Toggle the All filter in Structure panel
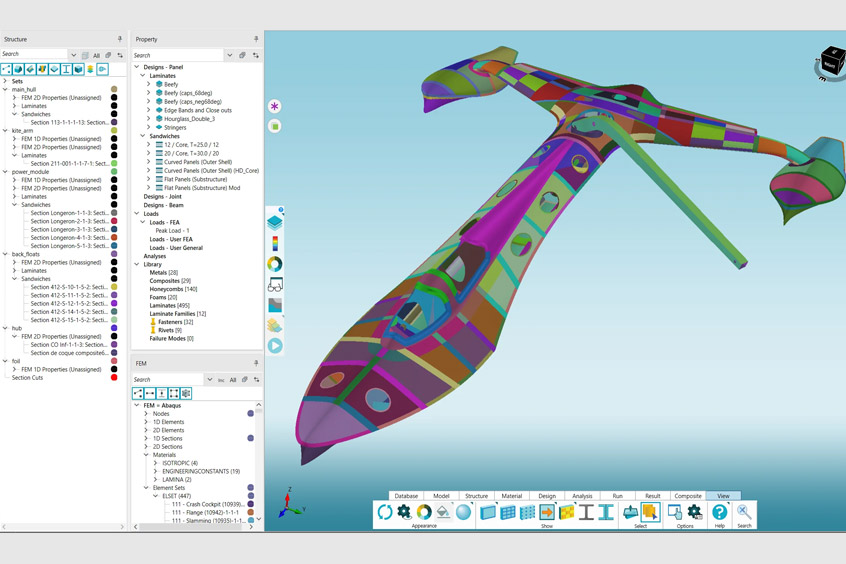 [x=96, y=55]
